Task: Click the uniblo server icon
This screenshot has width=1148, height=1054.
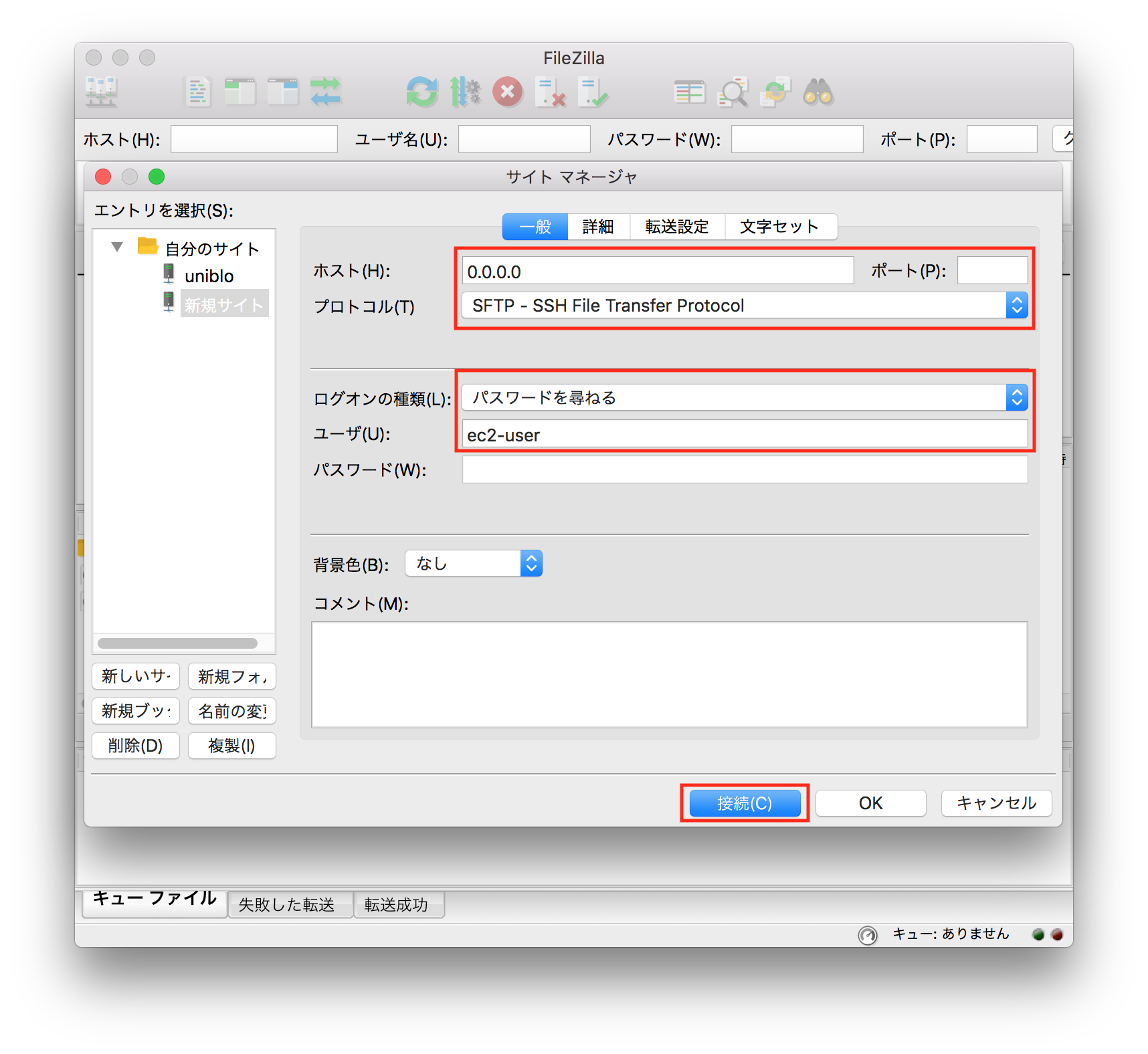Action: coord(169,274)
